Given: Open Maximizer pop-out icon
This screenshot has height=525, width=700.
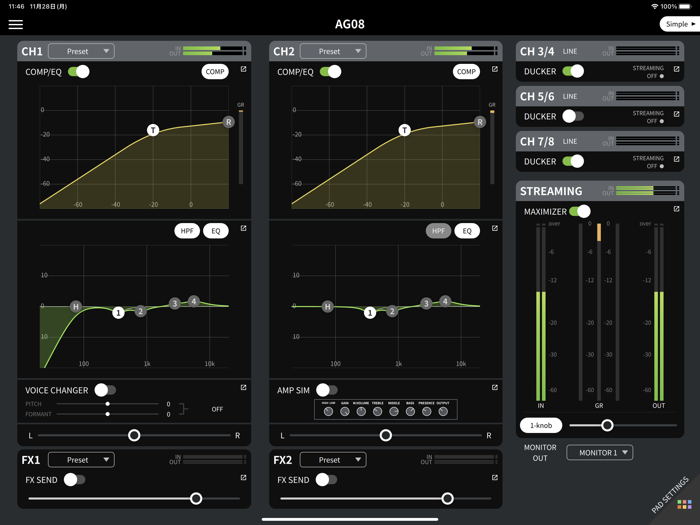Looking at the screenshot, I should point(676,209).
